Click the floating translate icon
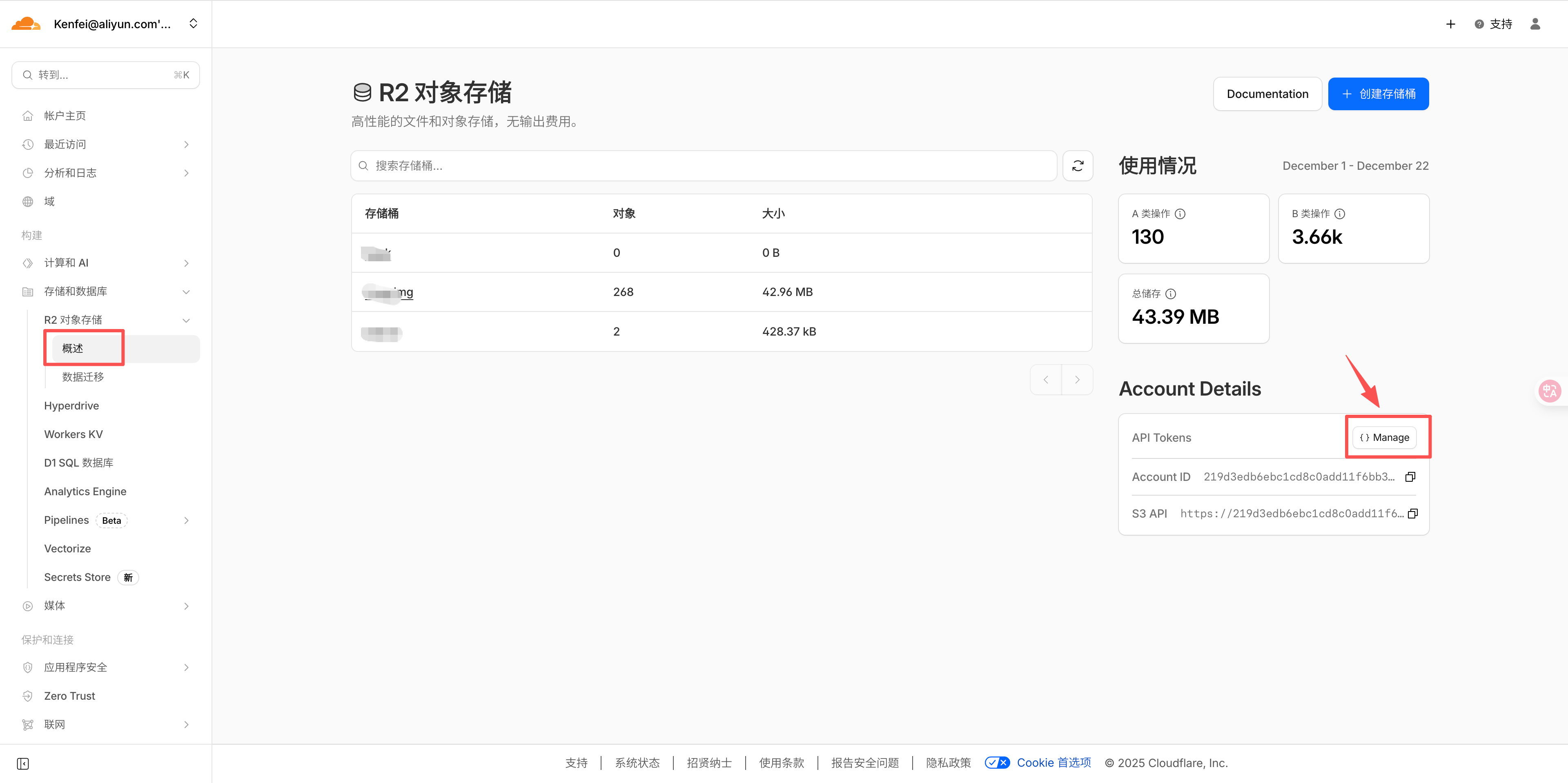 tap(1550, 391)
